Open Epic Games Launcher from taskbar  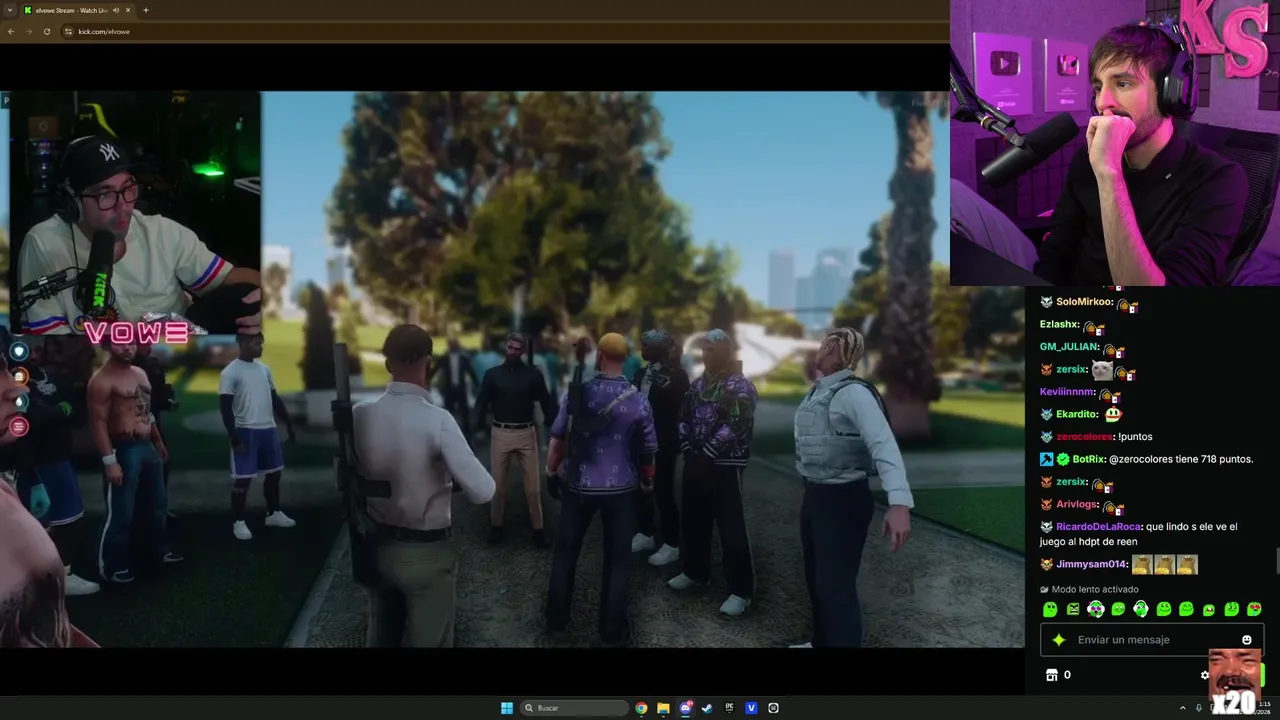point(729,708)
